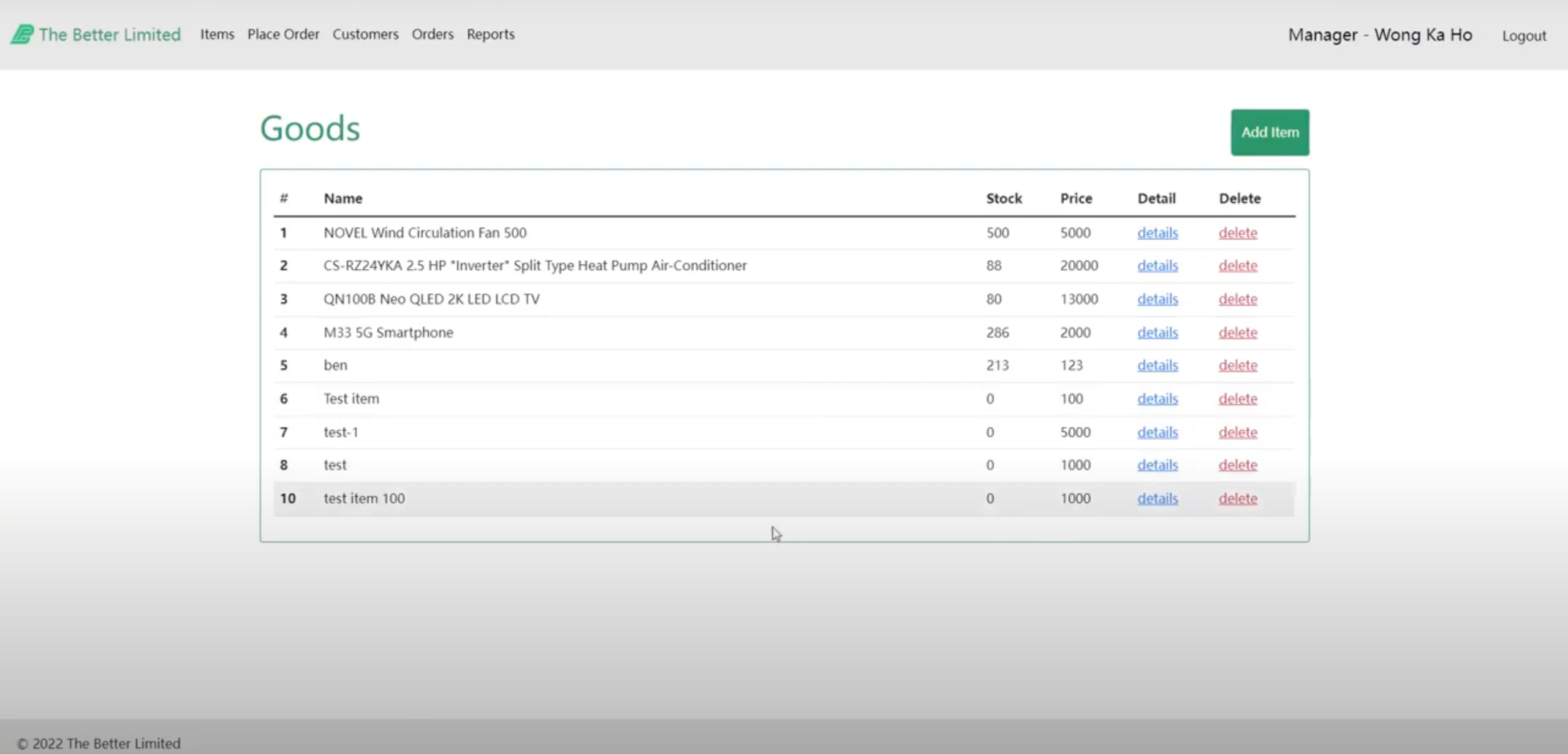Screen dimensions: 1568x754
Task: Navigate to Orders
Action: tap(432, 34)
